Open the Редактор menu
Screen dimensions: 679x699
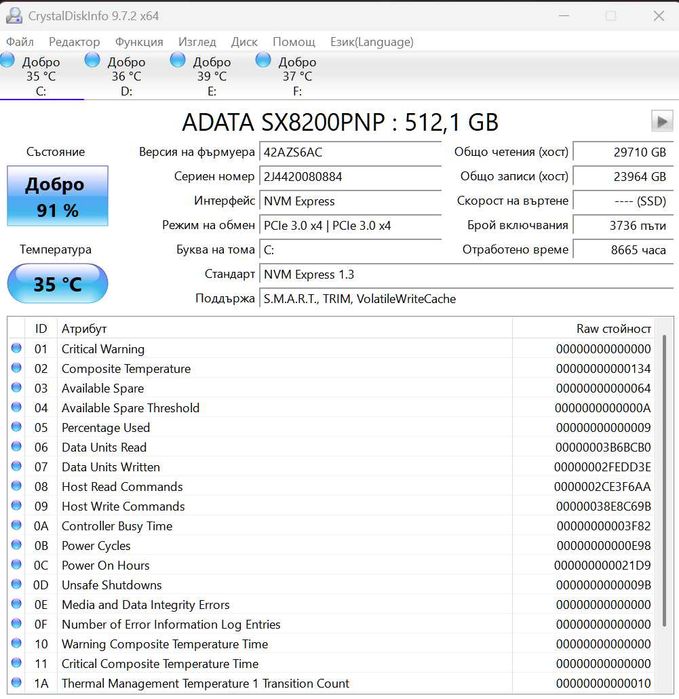point(74,42)
